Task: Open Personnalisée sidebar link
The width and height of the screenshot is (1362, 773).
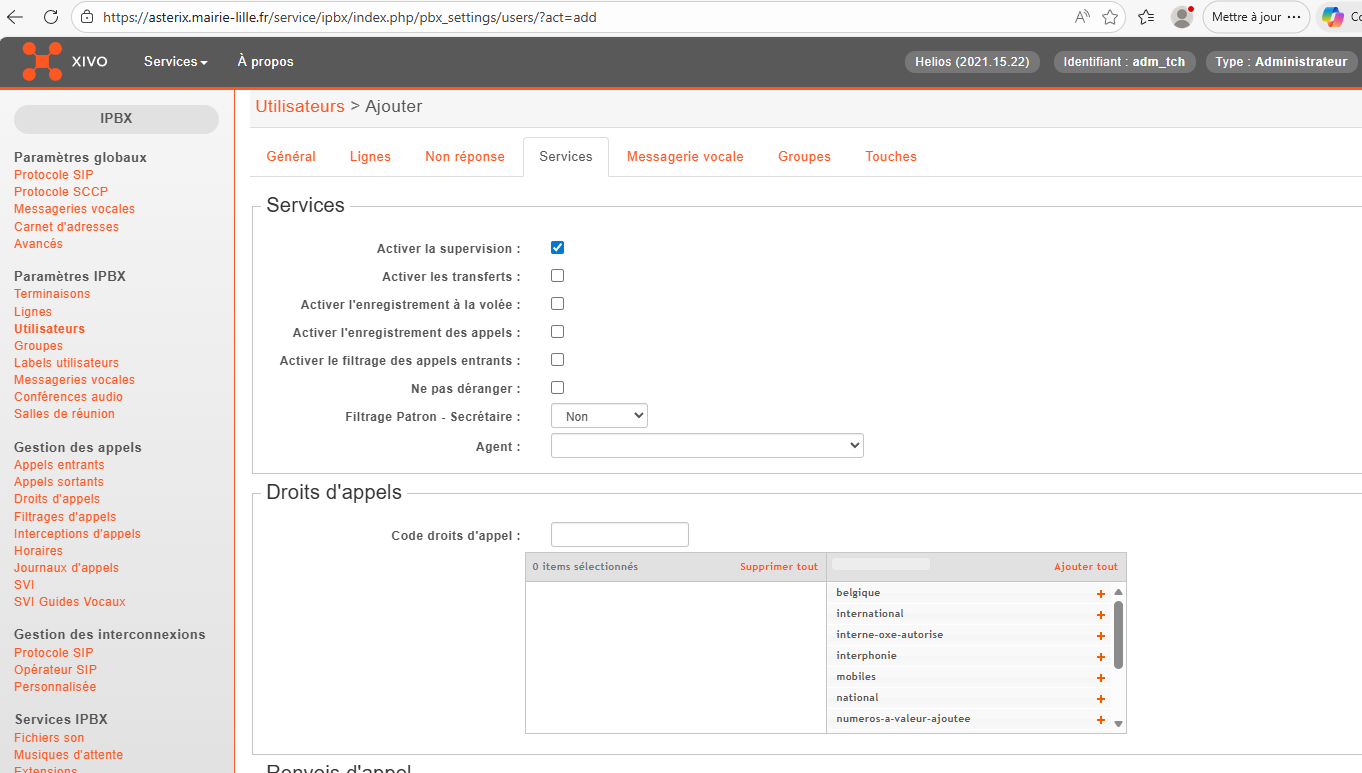Action: [x=55, y=687]
